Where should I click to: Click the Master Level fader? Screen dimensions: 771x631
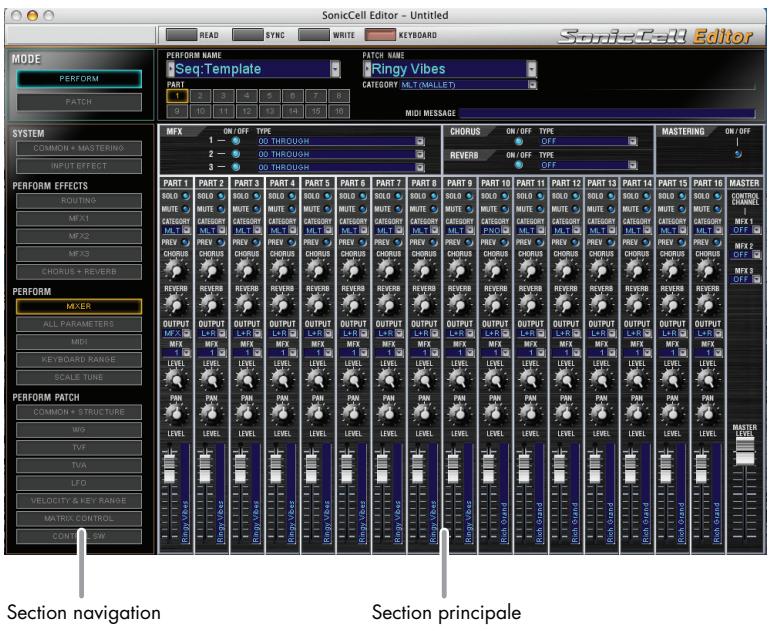(x=744, y=451)
